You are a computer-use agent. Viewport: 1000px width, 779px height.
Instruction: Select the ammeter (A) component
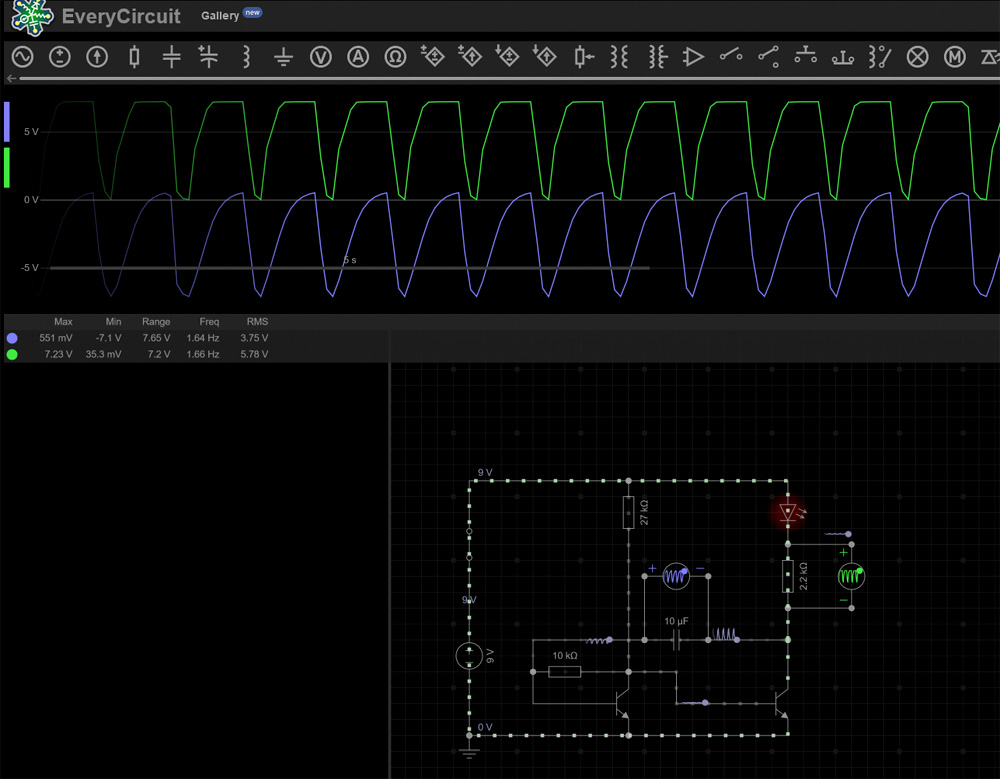coord(358,57)
